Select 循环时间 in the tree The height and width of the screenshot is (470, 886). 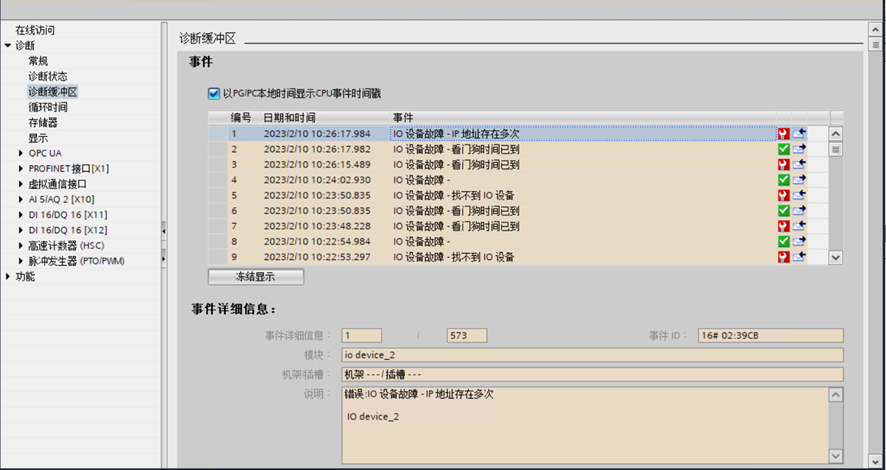(48, 107)
